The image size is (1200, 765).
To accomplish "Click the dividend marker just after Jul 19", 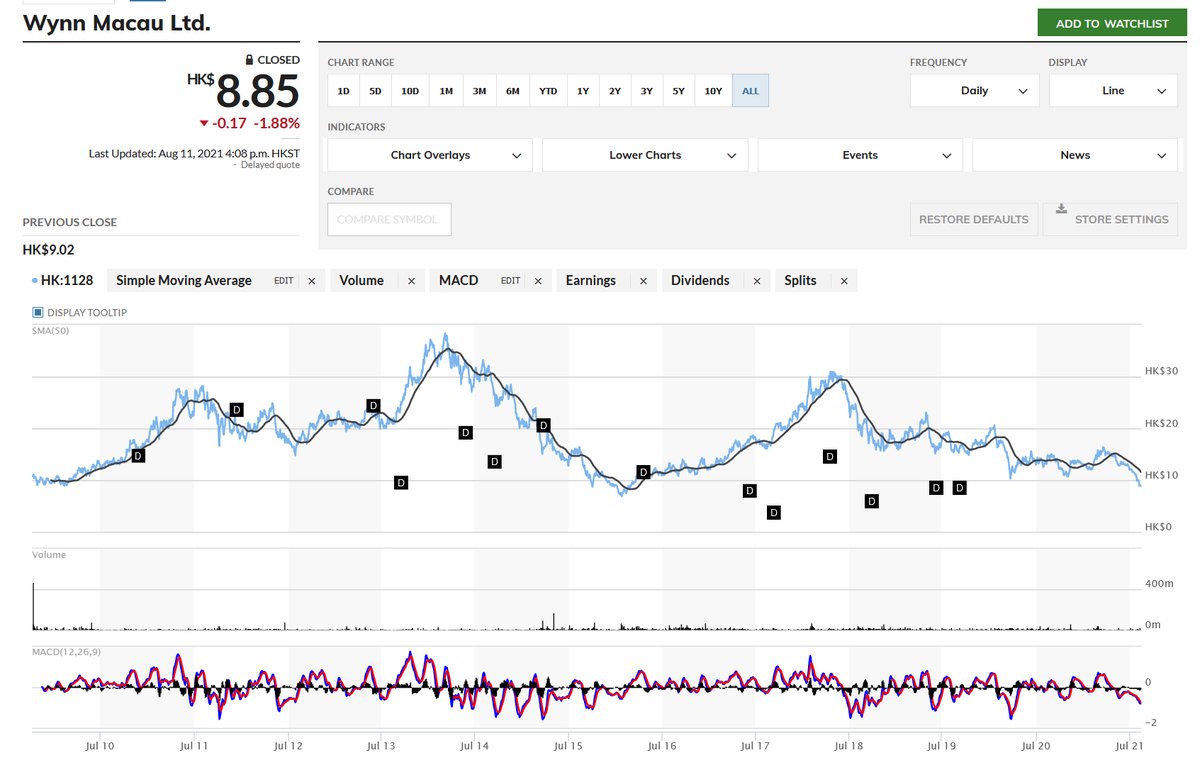I will (959, 487).
